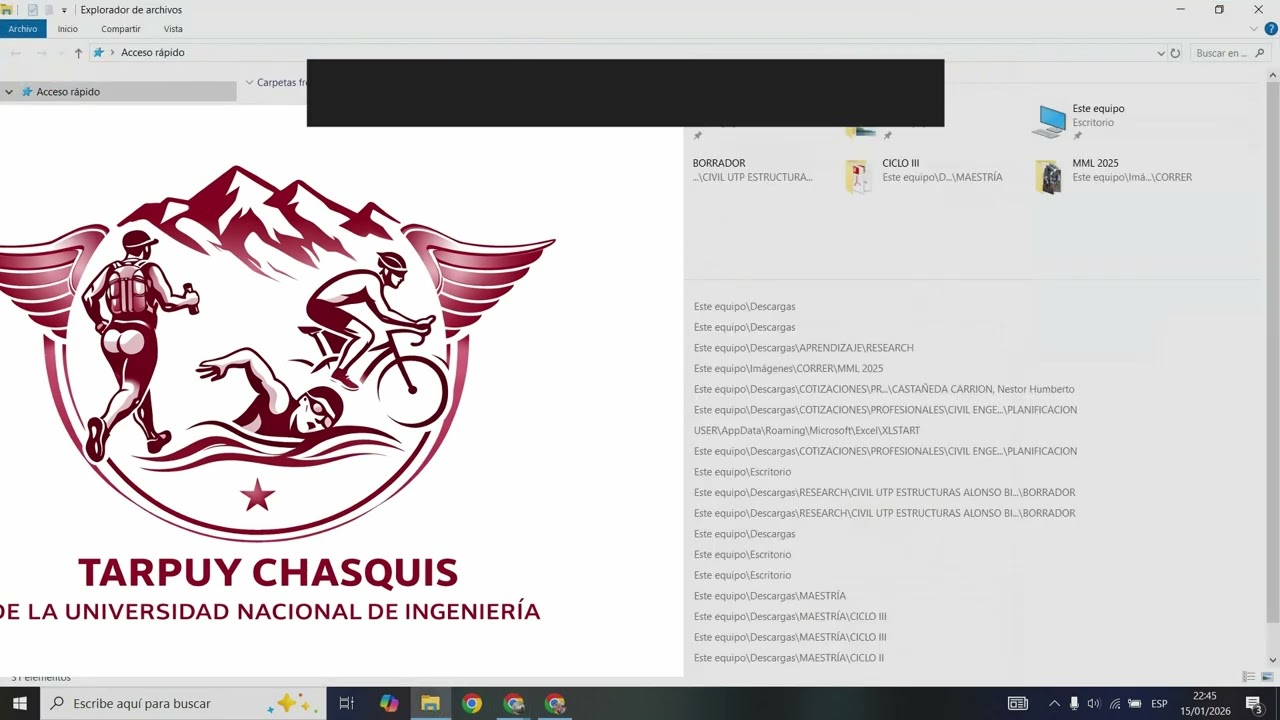
Task: Select the Excel\XLSTART path row
Action: (807, 431)
